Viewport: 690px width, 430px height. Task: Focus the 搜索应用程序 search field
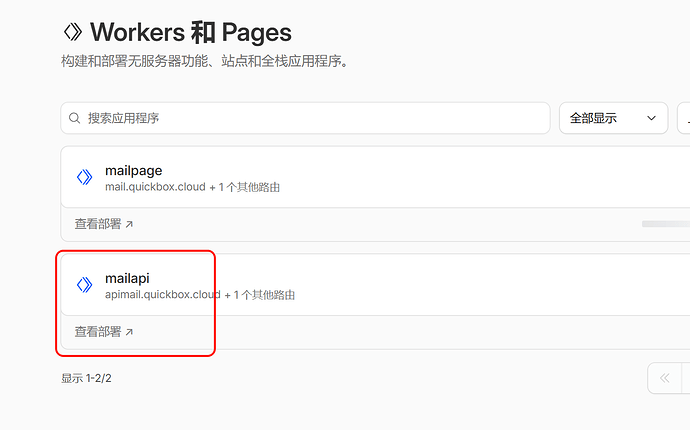click(305, 118)
